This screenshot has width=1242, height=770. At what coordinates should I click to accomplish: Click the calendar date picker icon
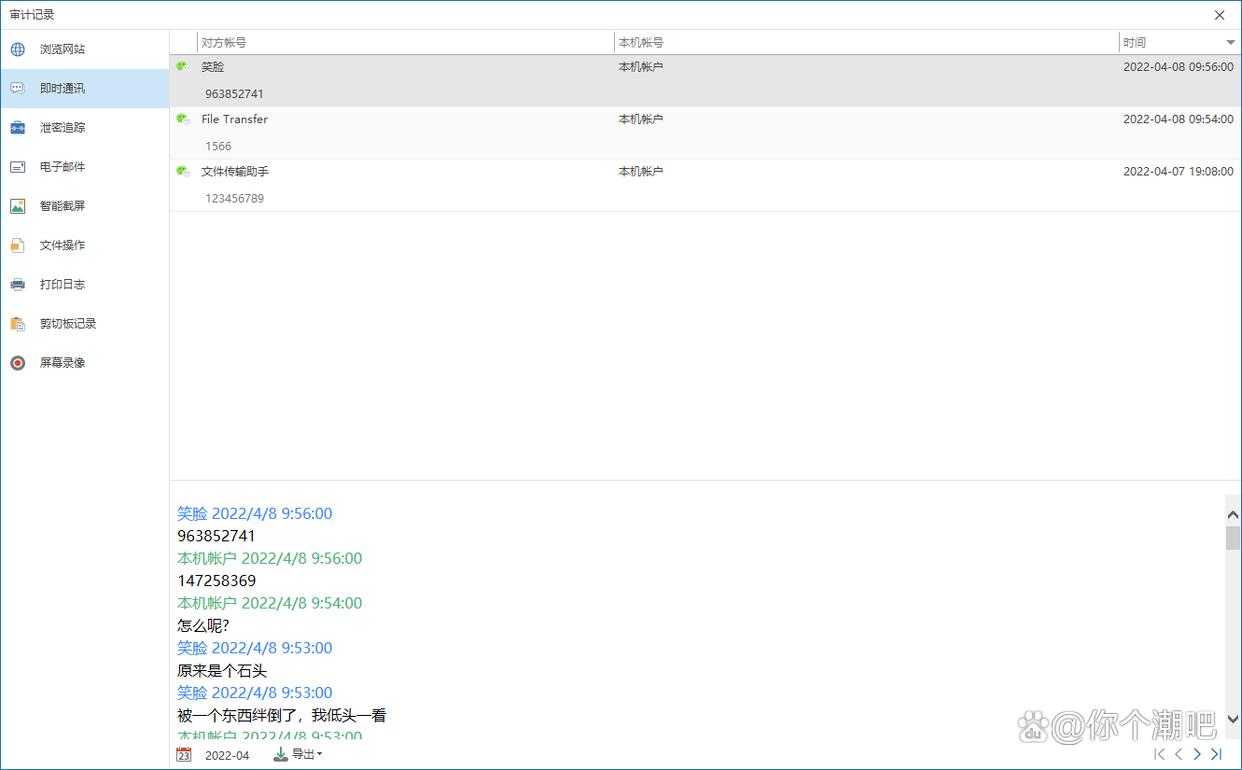[184, 755]
